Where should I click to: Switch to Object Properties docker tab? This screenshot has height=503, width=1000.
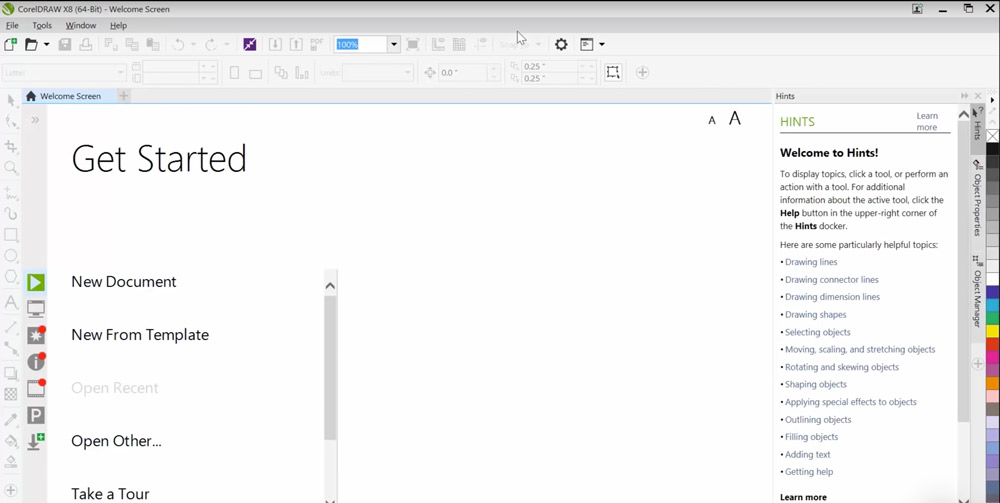(x=977, y=198)
